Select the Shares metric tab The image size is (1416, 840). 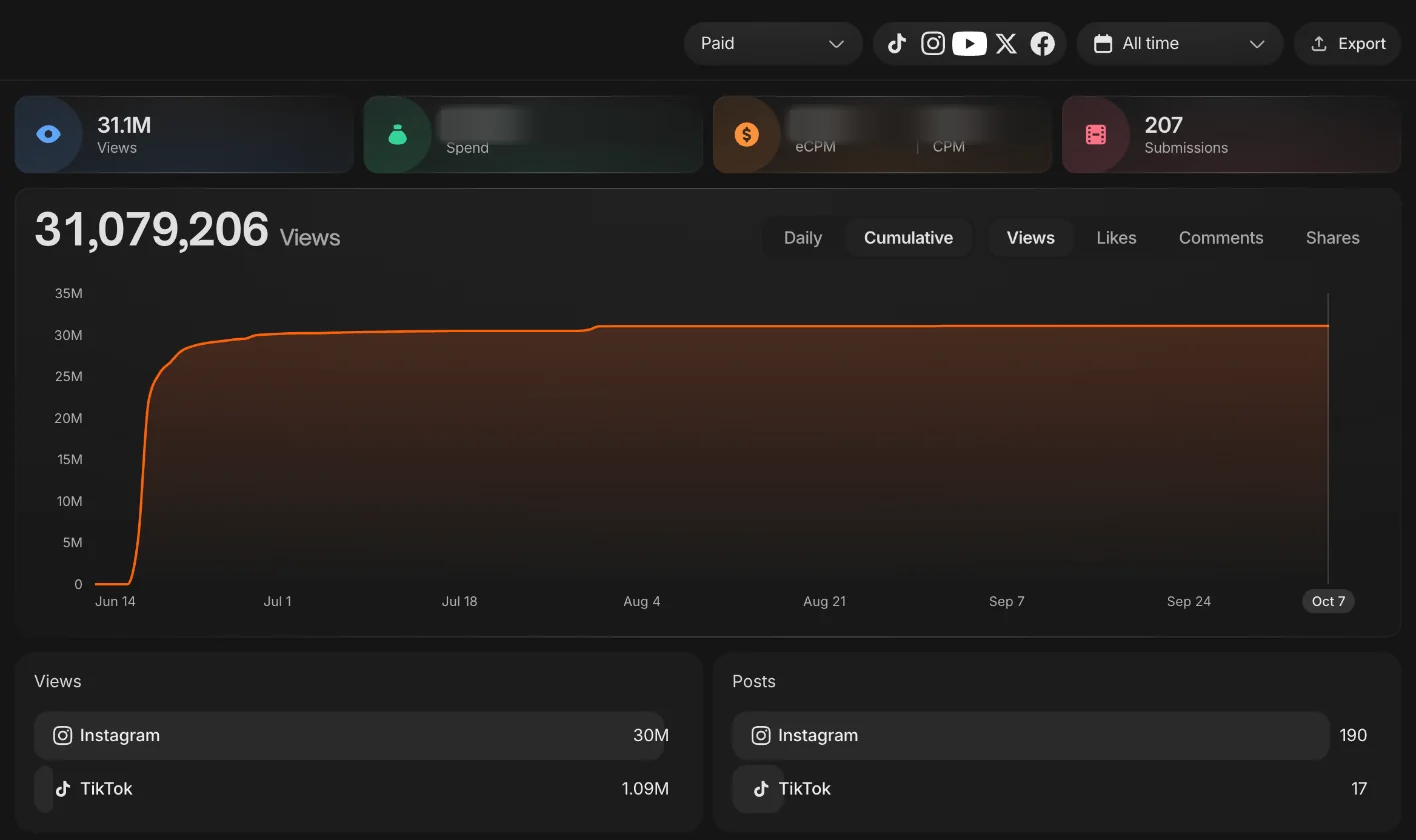1333,238
